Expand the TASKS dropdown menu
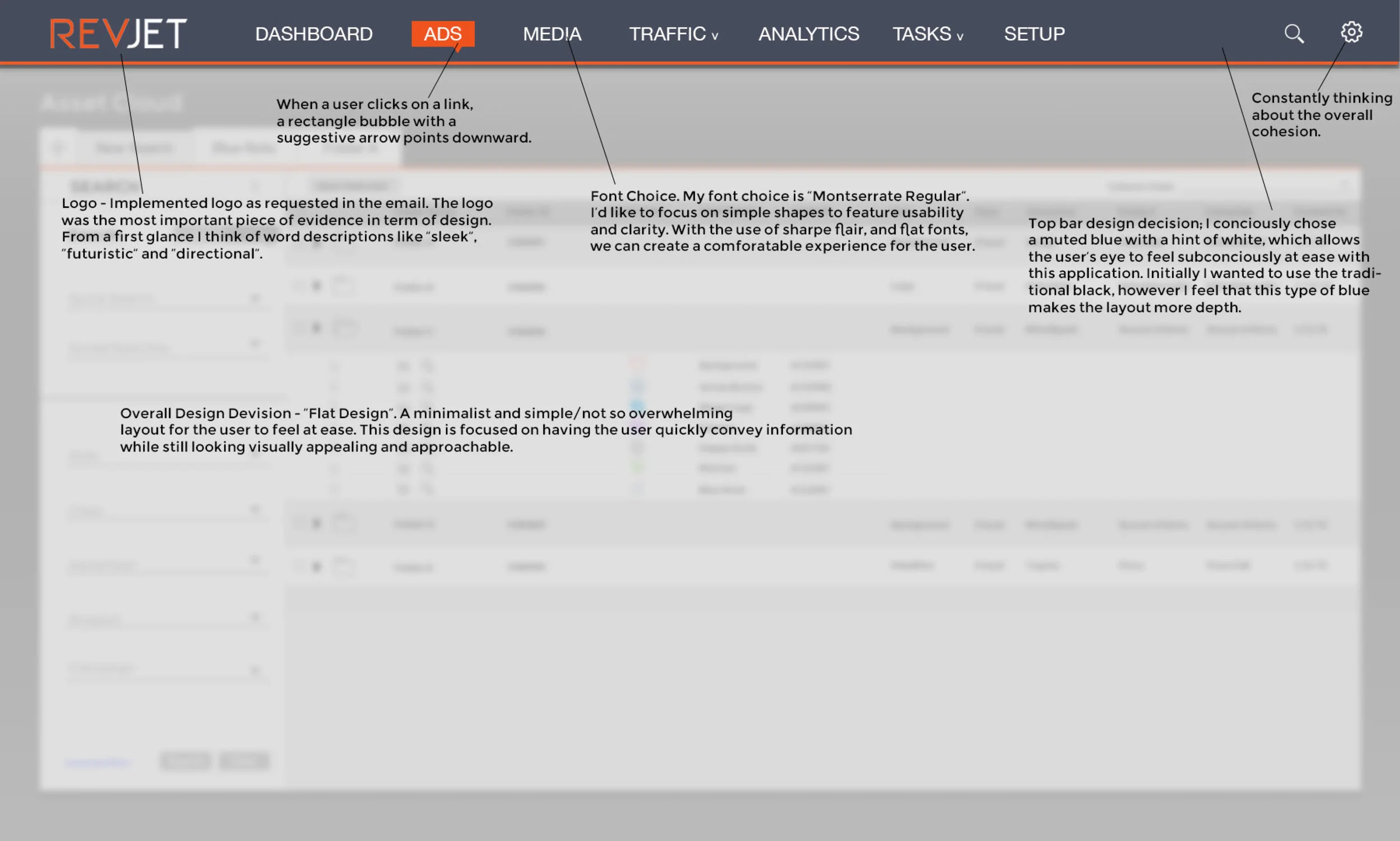 point(927,34)
